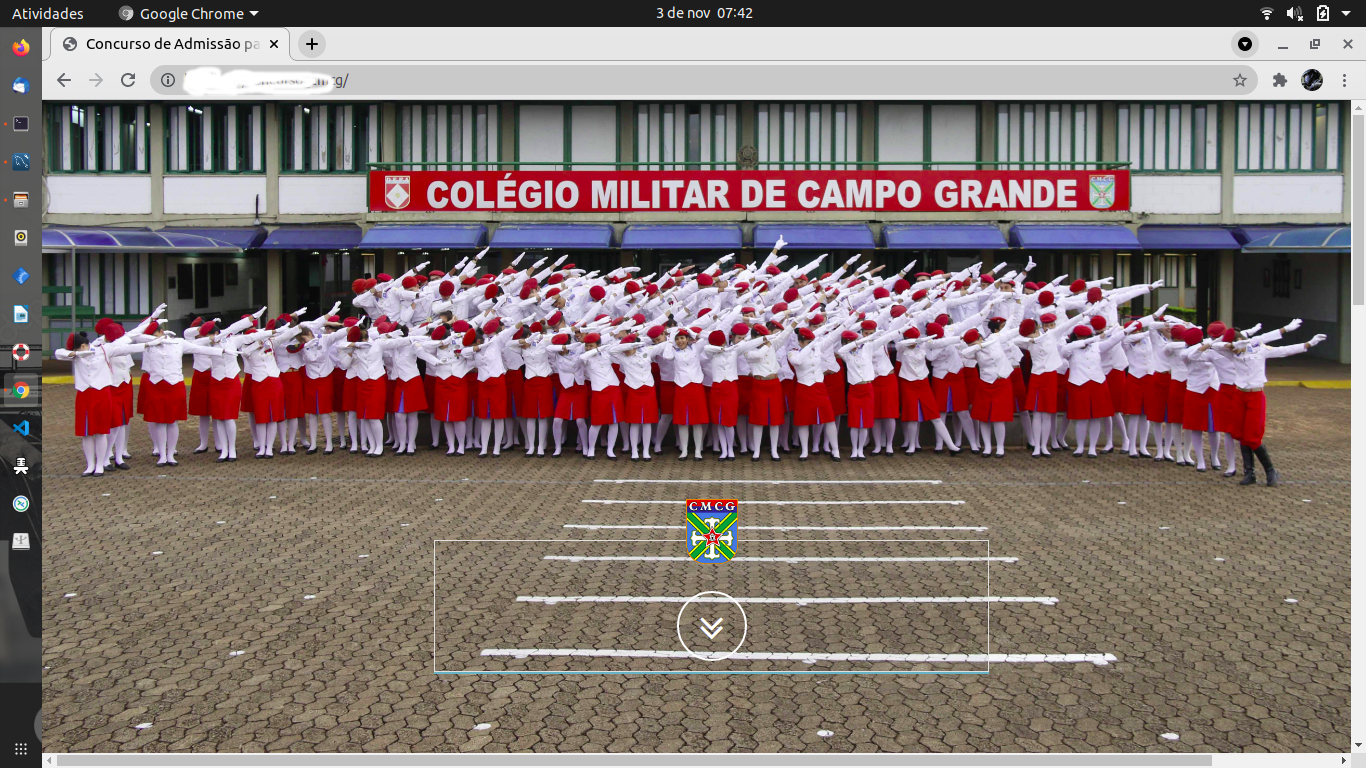Bookmark the page using the star icon
Image resolution: width=1366 pixels, height=768 pixels.
pos(1240,79)
